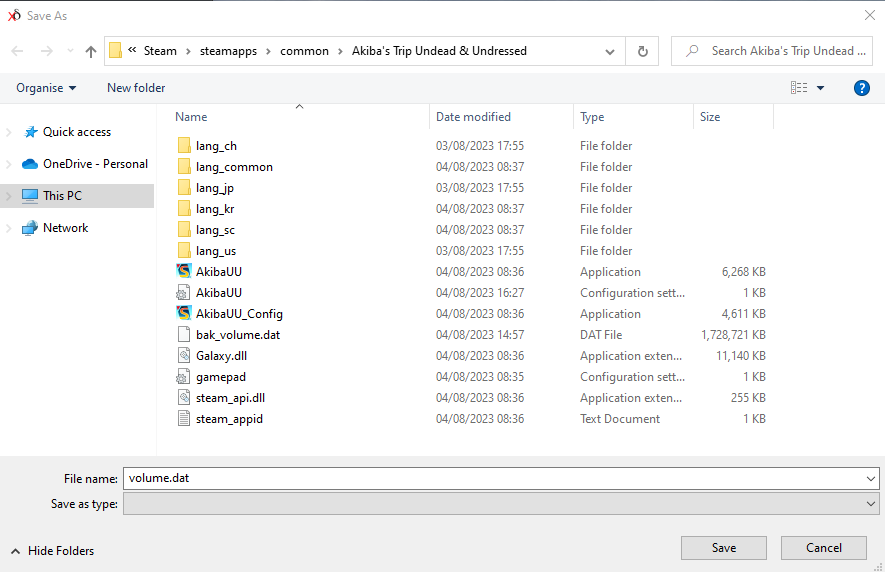Screen dimensions: 885x572
Task: Create a New folder
Action: pyautogui.click(x=136, y=88)
